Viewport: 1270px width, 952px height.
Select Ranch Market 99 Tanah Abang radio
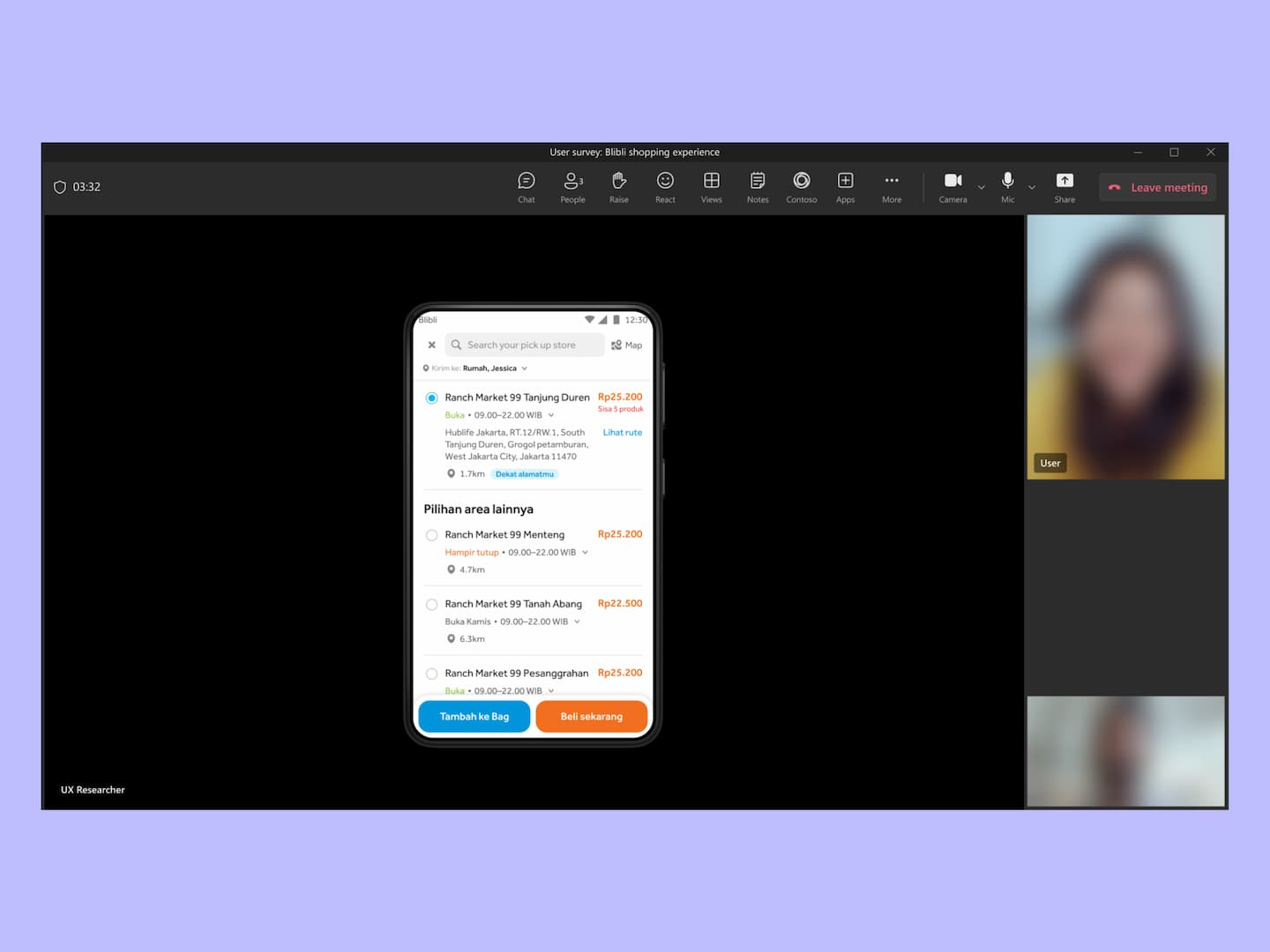(431, 605)
